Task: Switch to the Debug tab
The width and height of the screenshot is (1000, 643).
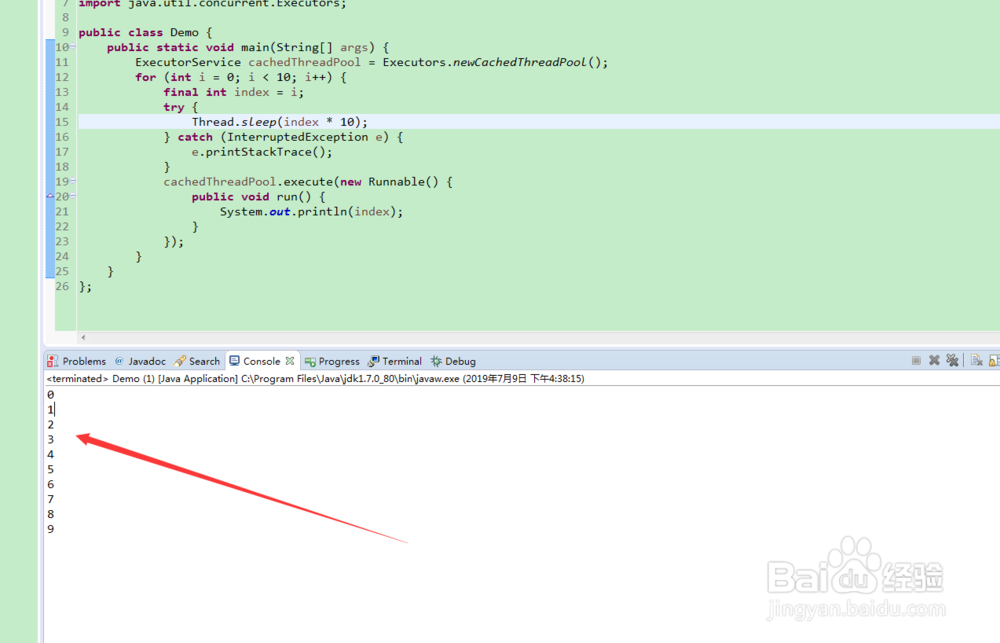Action: (x=453, y=361)
